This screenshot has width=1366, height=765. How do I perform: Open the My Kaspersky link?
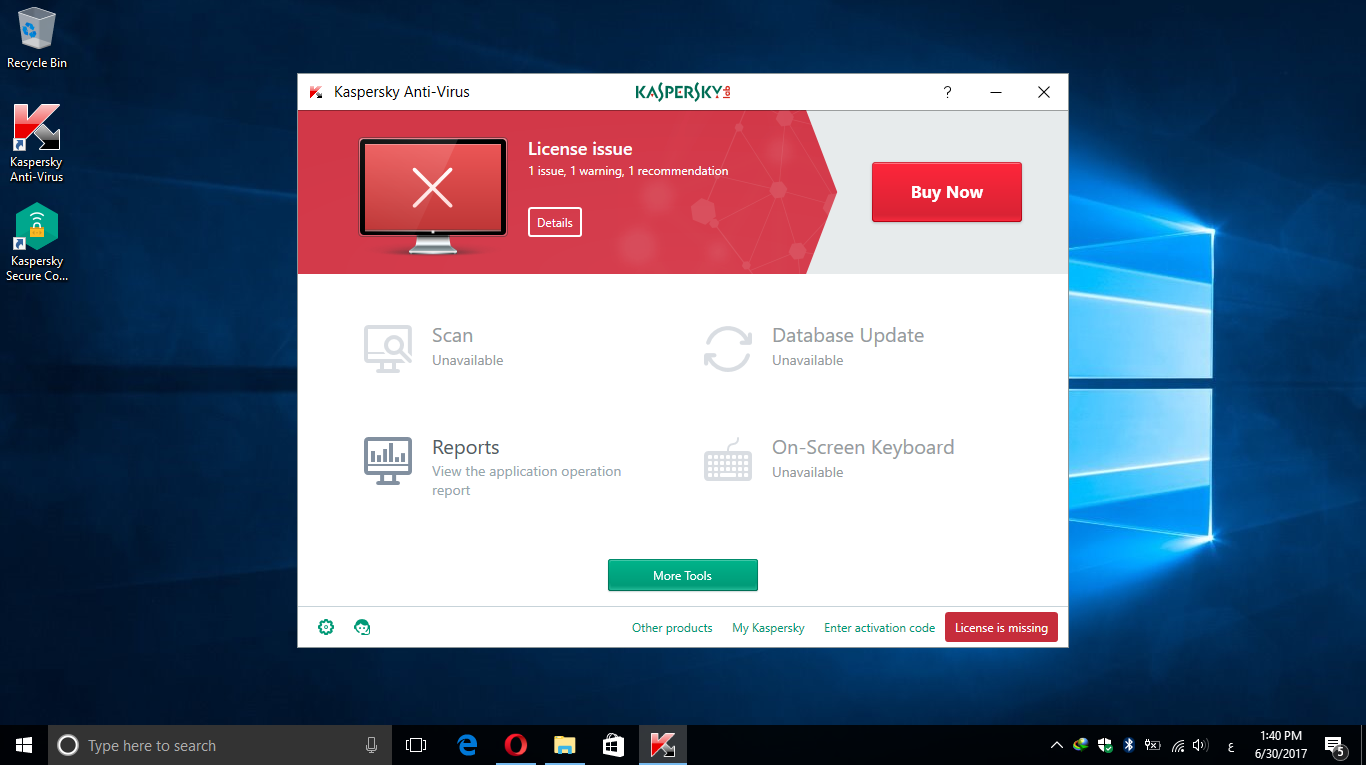coord(768,628)
